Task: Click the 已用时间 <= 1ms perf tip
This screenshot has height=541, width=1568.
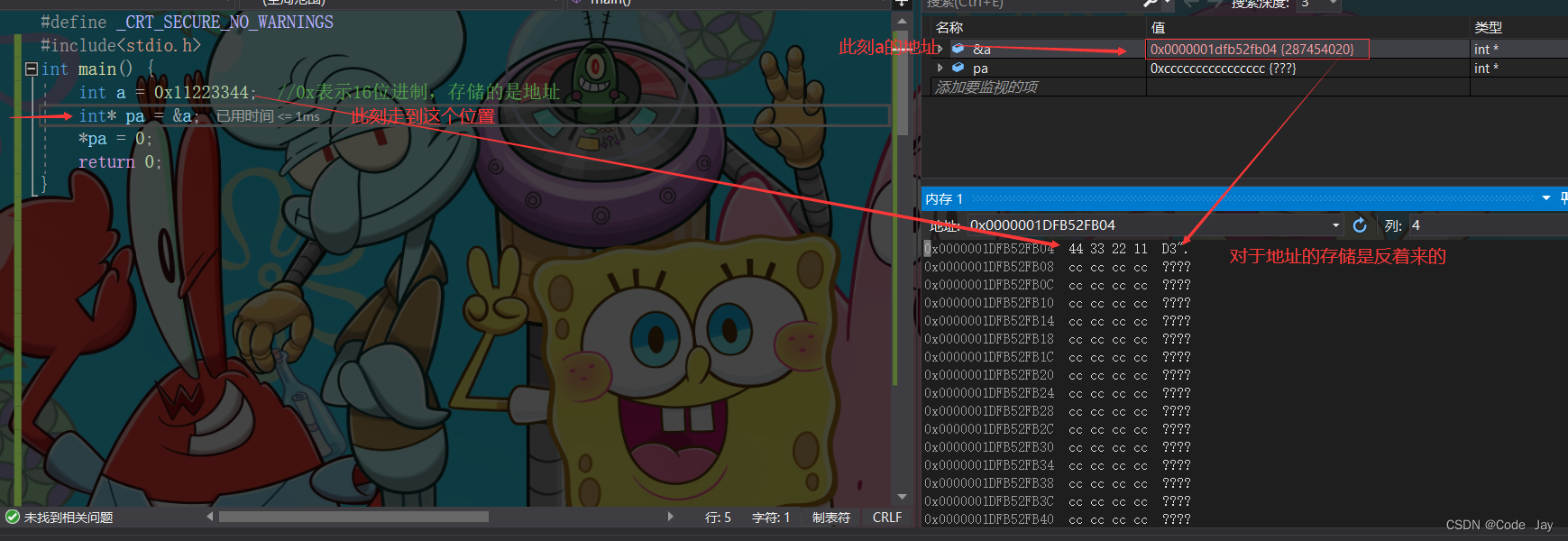Action: pyautogui.click(x=268, y=116)
